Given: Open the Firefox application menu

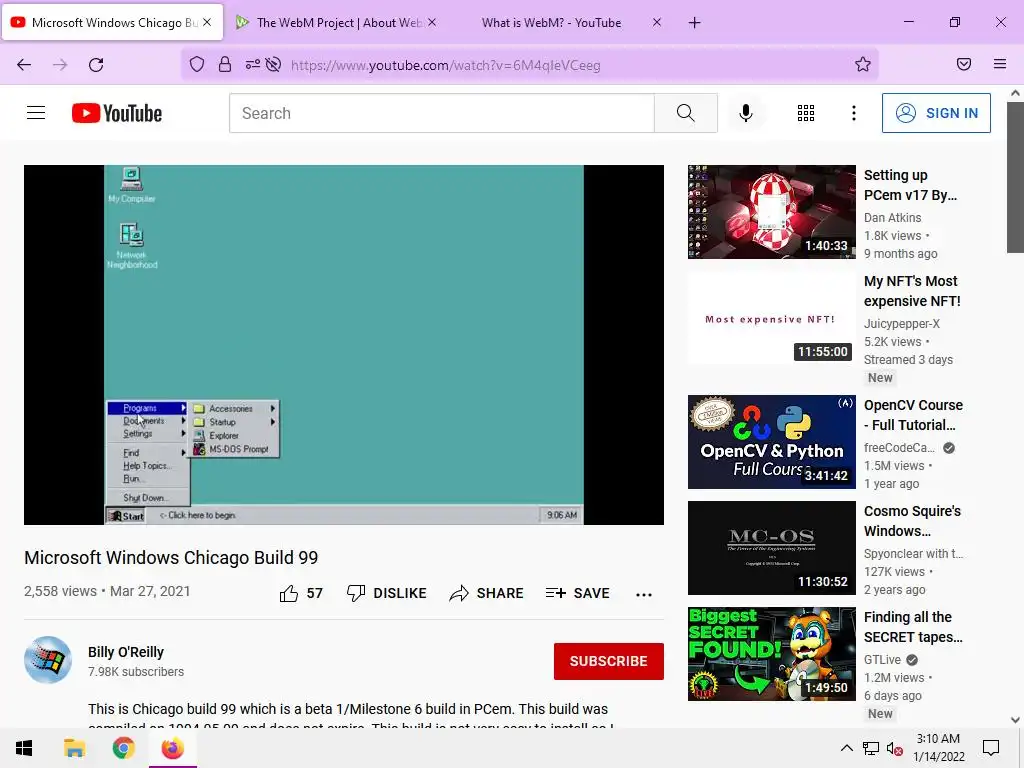Looking at the screenshot, I should 1000,64.
